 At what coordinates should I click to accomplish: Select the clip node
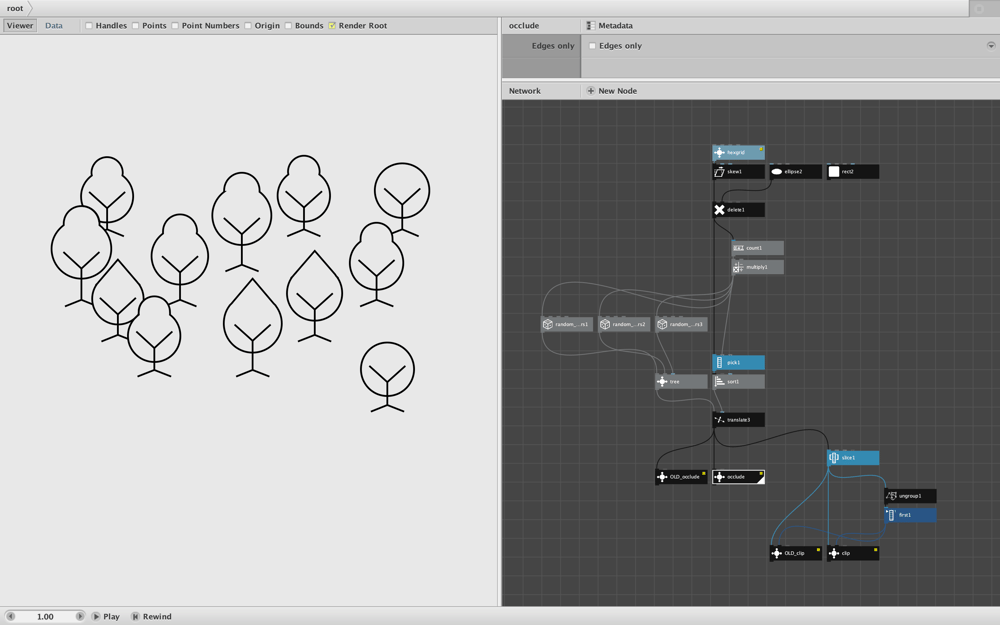853,553
